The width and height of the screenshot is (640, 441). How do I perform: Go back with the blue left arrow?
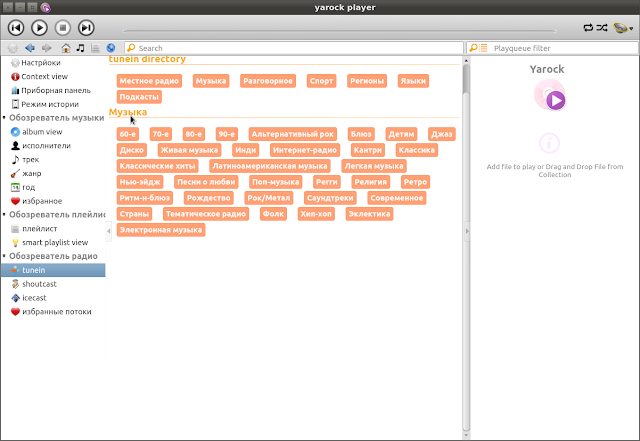click(x=29, y=48)
